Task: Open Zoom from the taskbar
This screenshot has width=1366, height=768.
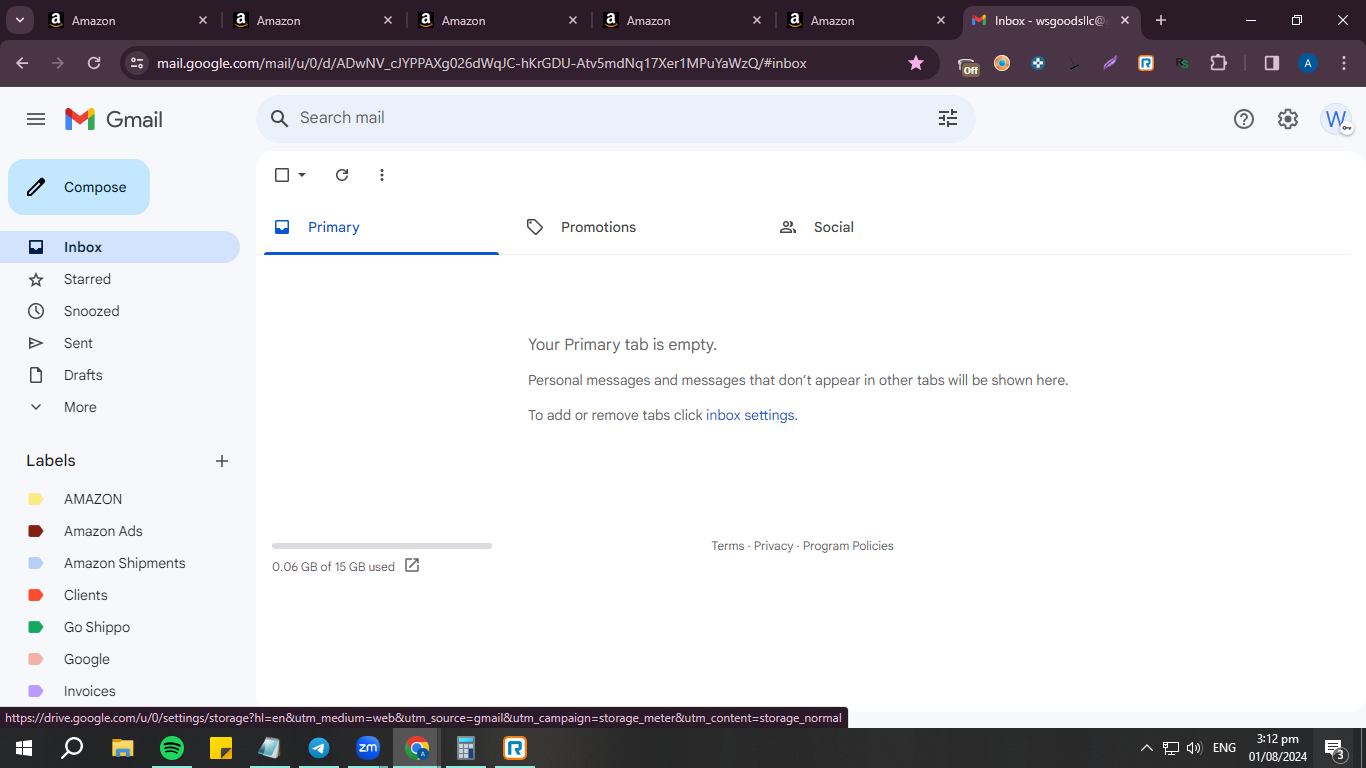Action: click(x=368, y=748)
